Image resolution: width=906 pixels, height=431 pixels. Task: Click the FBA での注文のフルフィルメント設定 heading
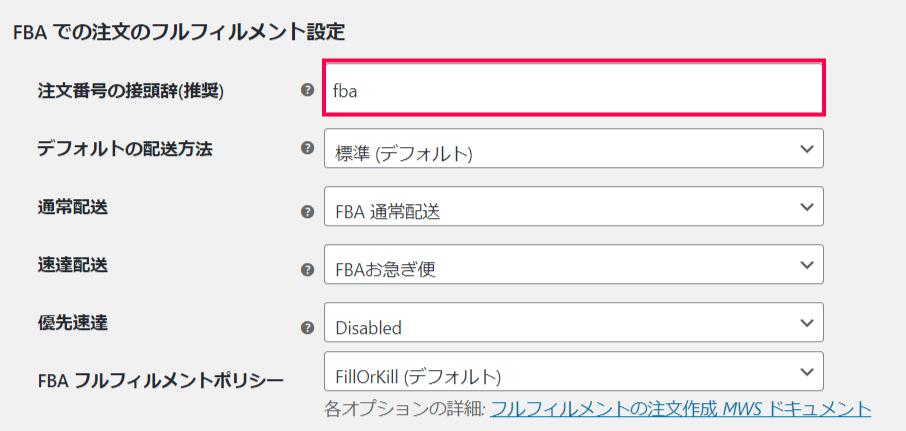pyautogui.click(x=179, y=32)
